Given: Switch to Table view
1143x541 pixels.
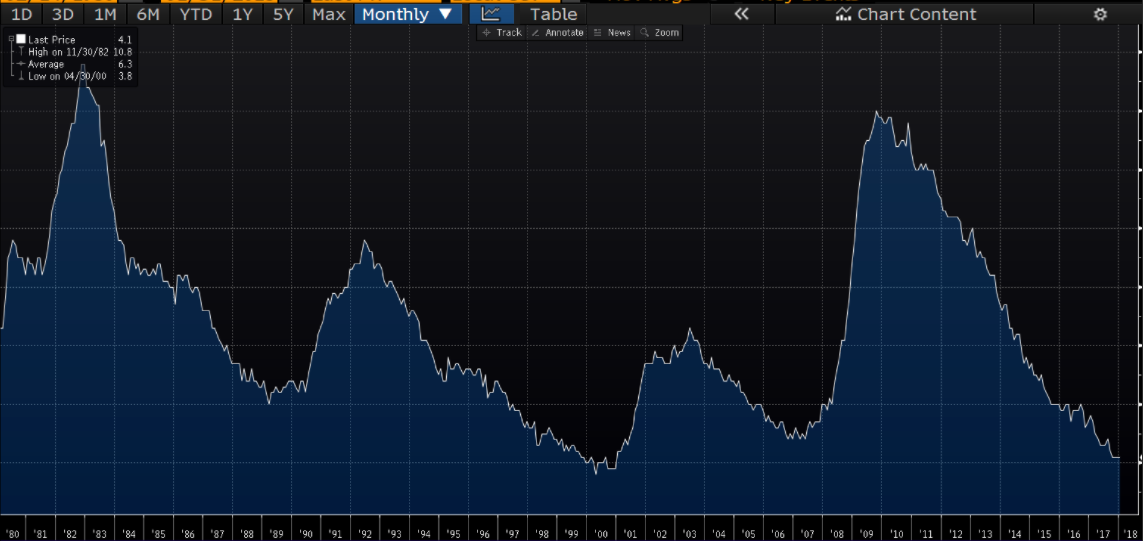Looking at the screenshot, I should tap(553, 14).
